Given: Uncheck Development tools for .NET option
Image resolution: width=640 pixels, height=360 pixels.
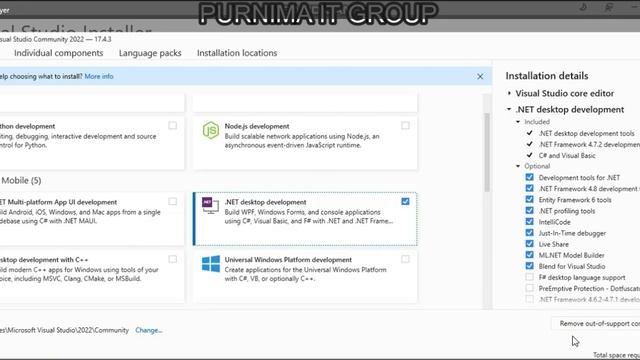Looking at the screenshot, I should (529, 177).
